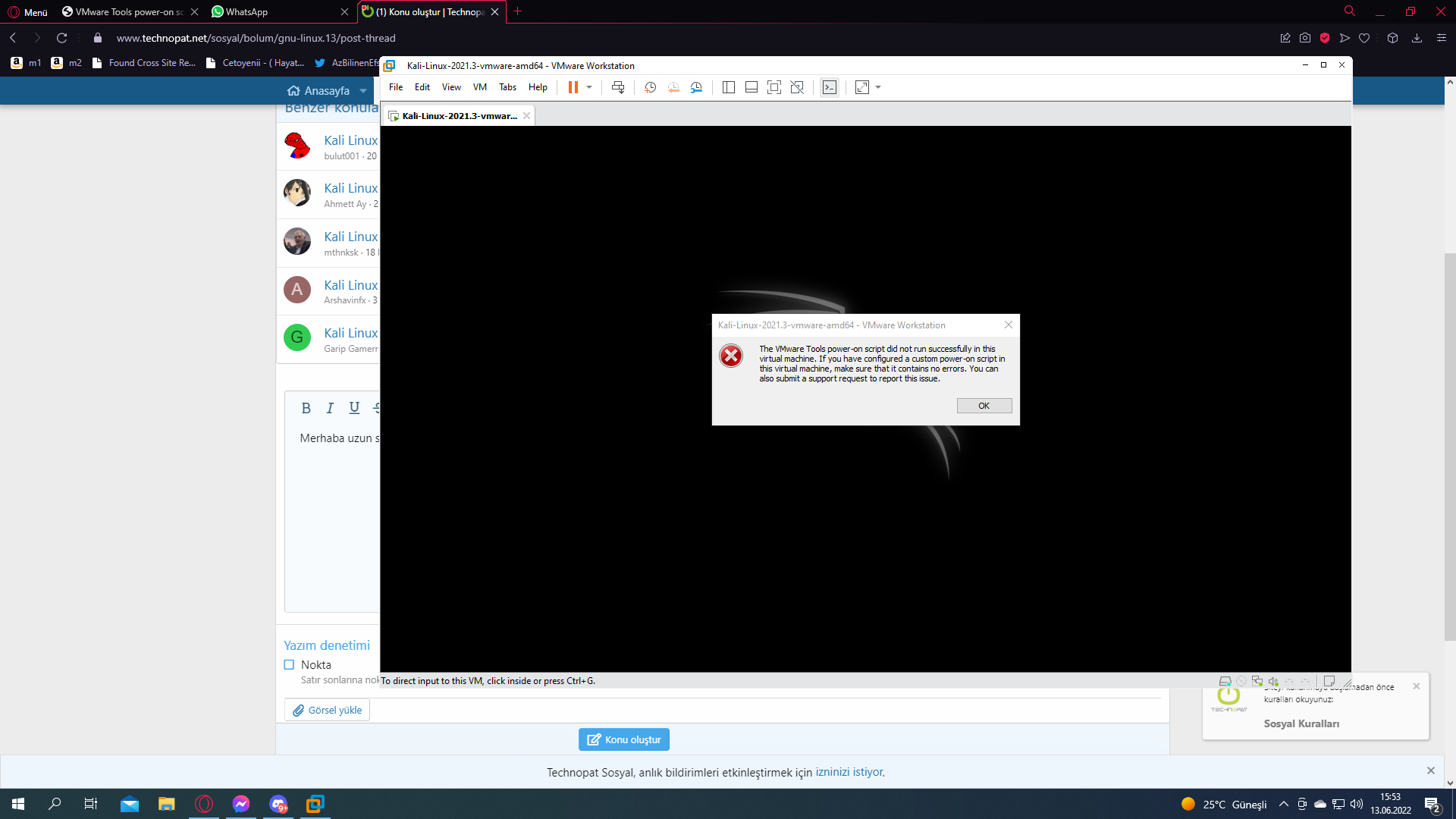Image resolution: width=1456 pixels, height=819 pixels.
Task: Open the snapshot manager icon
Action: tap(696, 87)
